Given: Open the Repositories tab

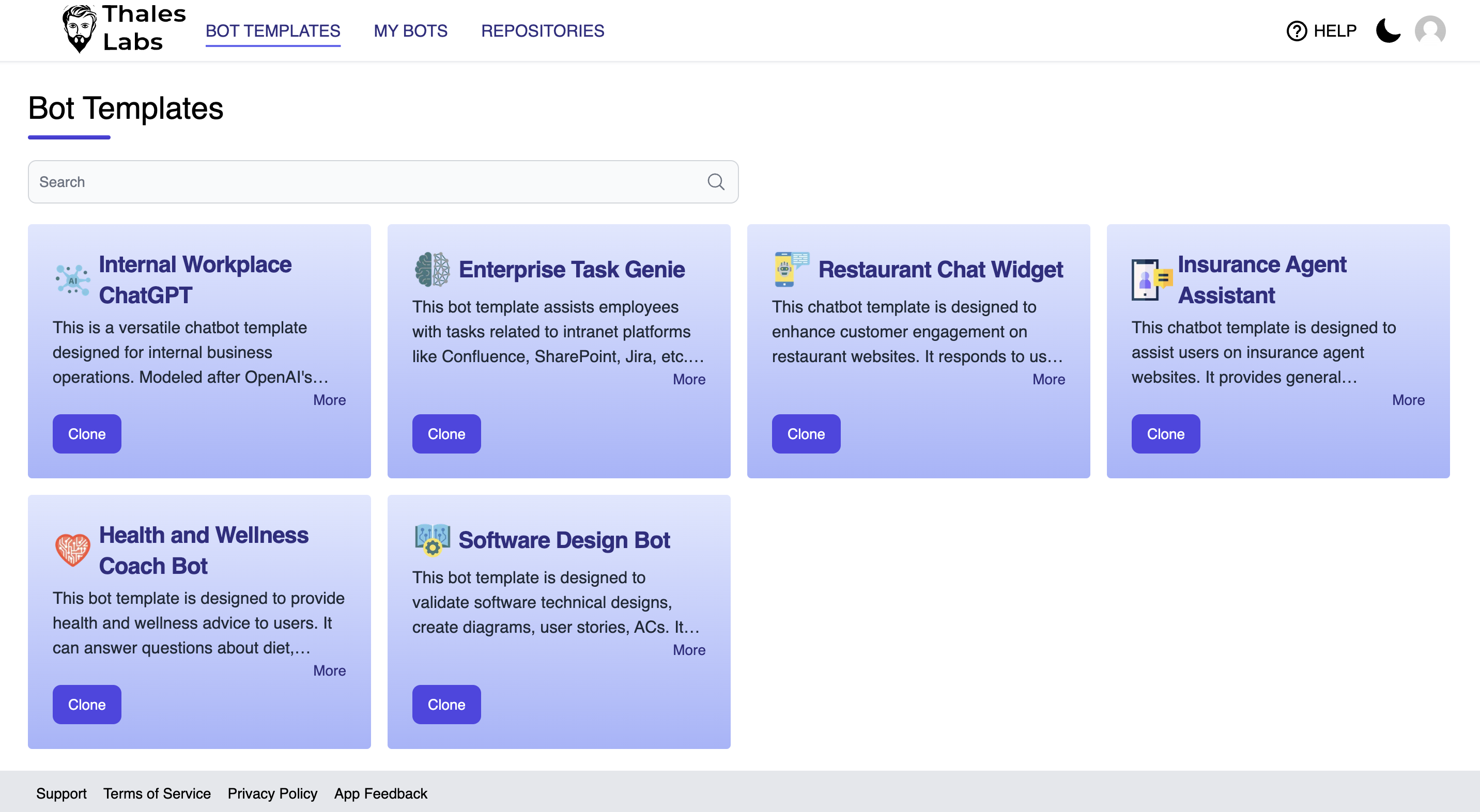Looking at the screenshot, I should pyautogui.click(x=543, y=31).
